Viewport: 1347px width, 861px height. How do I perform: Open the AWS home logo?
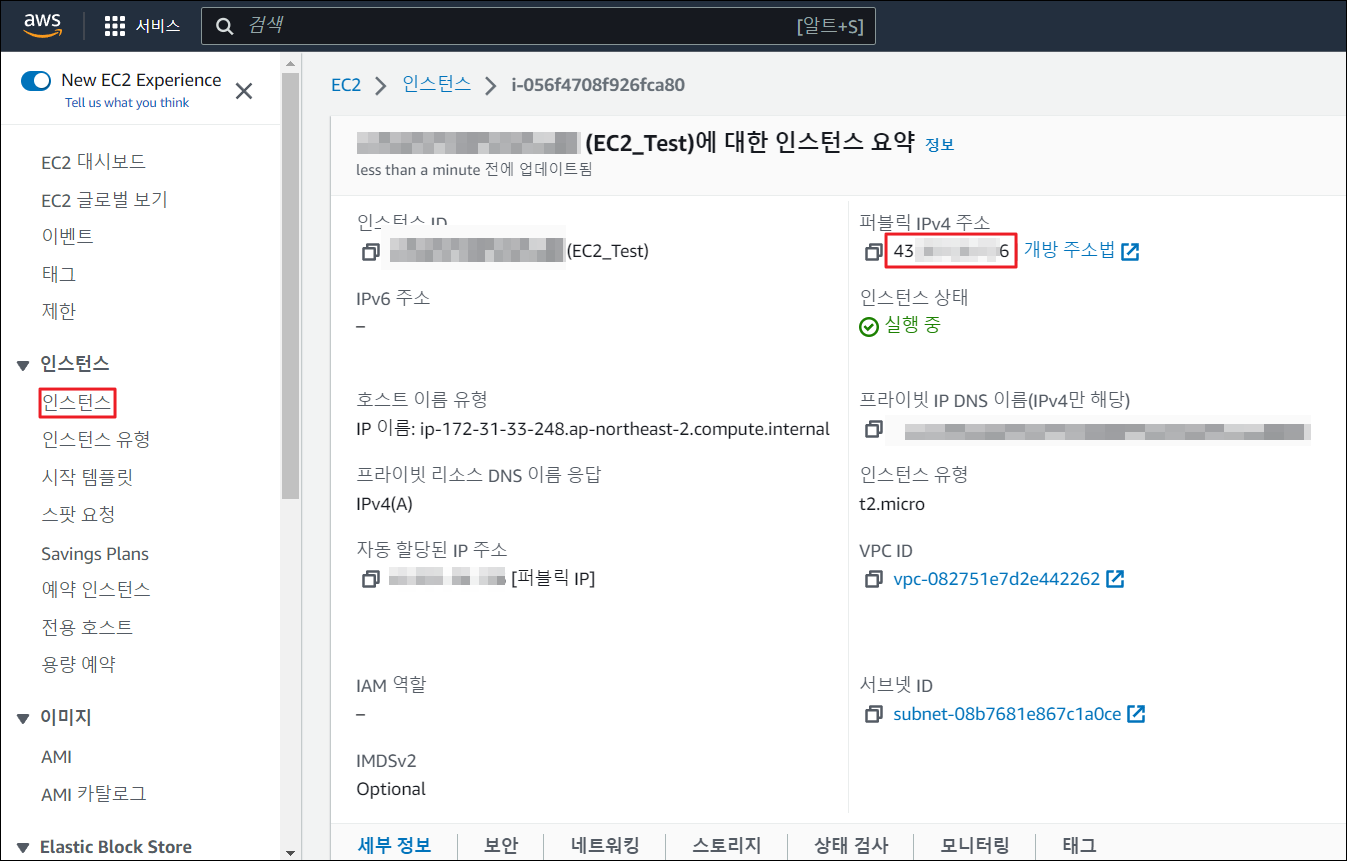click(43, 25)
